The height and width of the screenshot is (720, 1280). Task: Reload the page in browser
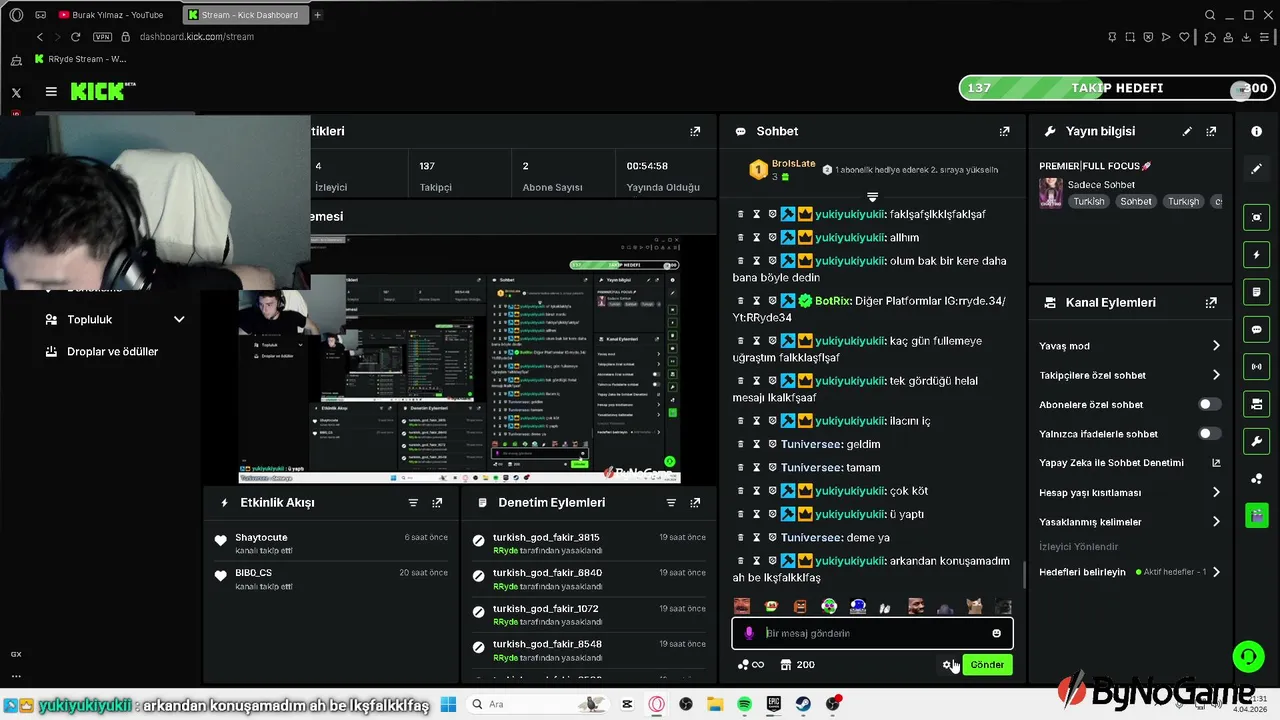75,37
